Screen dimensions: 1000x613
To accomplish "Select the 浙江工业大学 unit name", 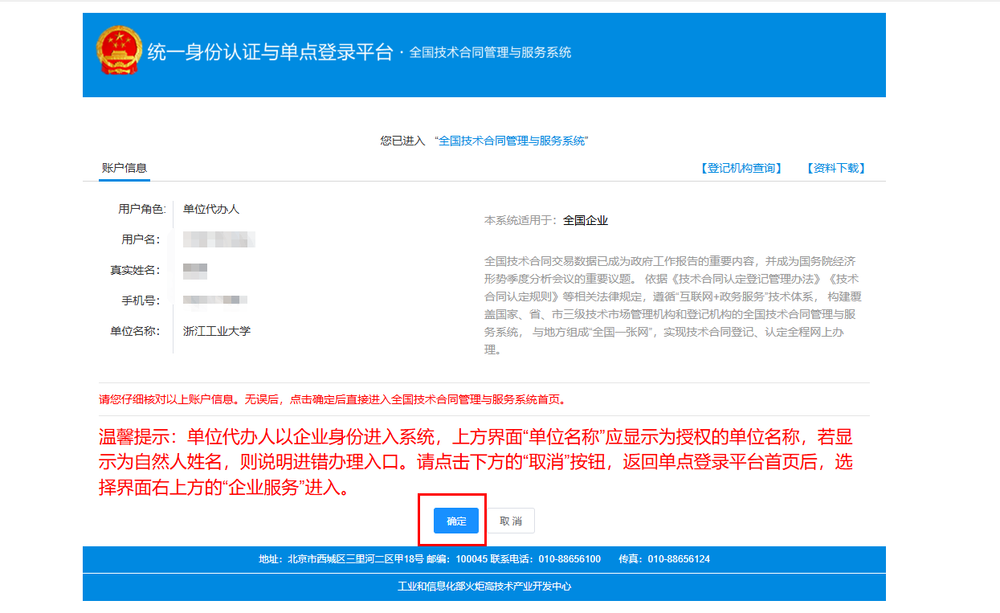I will coord(217,331).
